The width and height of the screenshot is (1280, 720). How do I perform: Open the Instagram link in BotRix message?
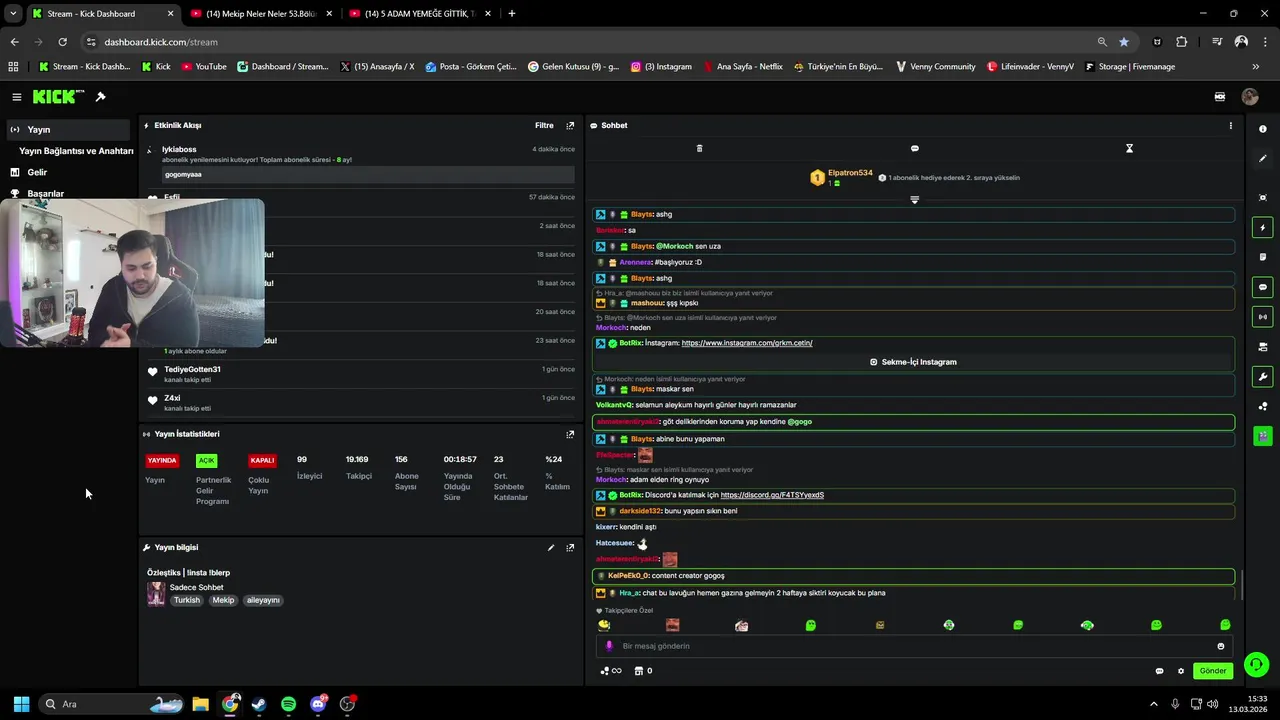point(746,343)
